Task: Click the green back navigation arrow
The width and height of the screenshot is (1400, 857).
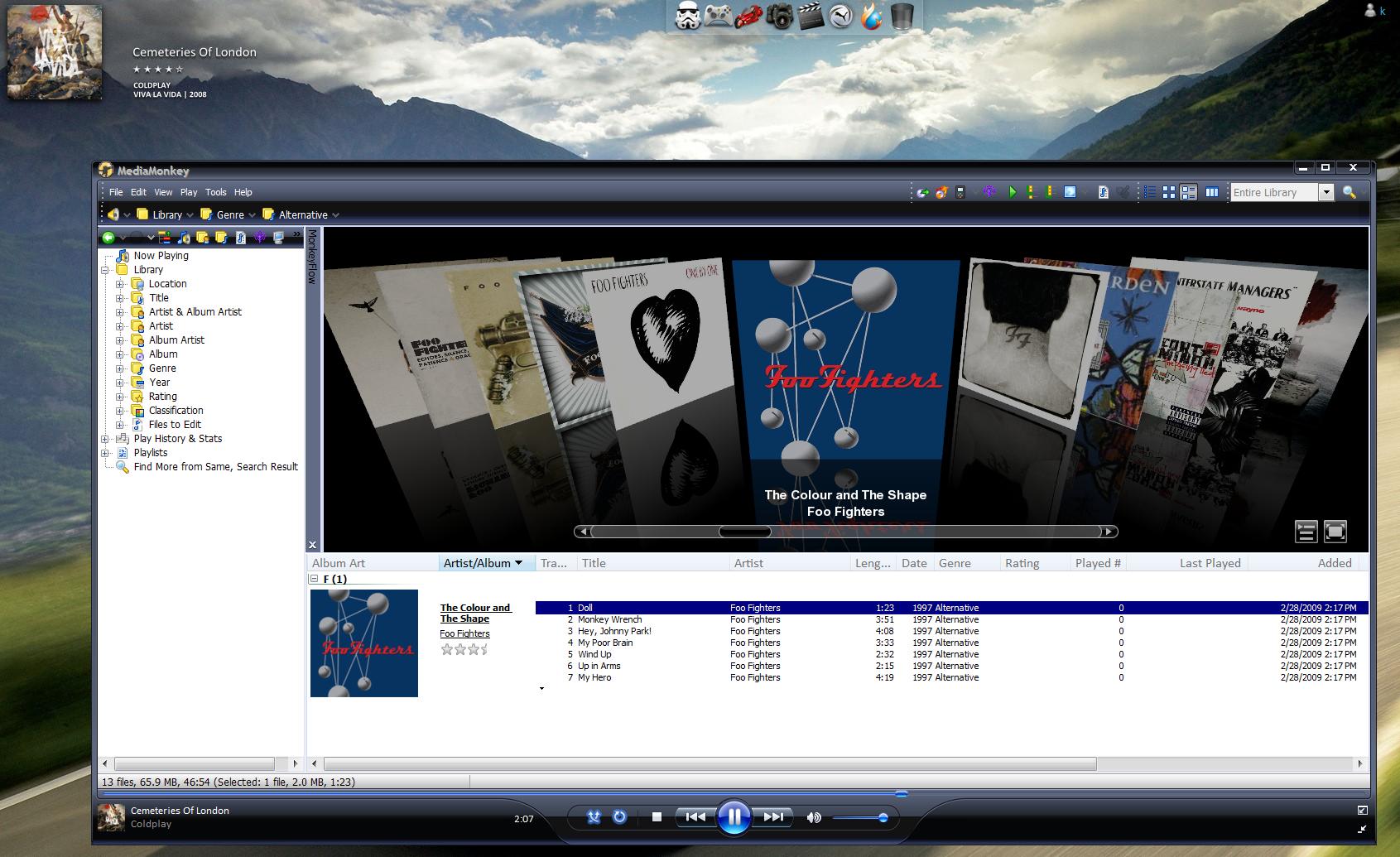Action: 109,238
